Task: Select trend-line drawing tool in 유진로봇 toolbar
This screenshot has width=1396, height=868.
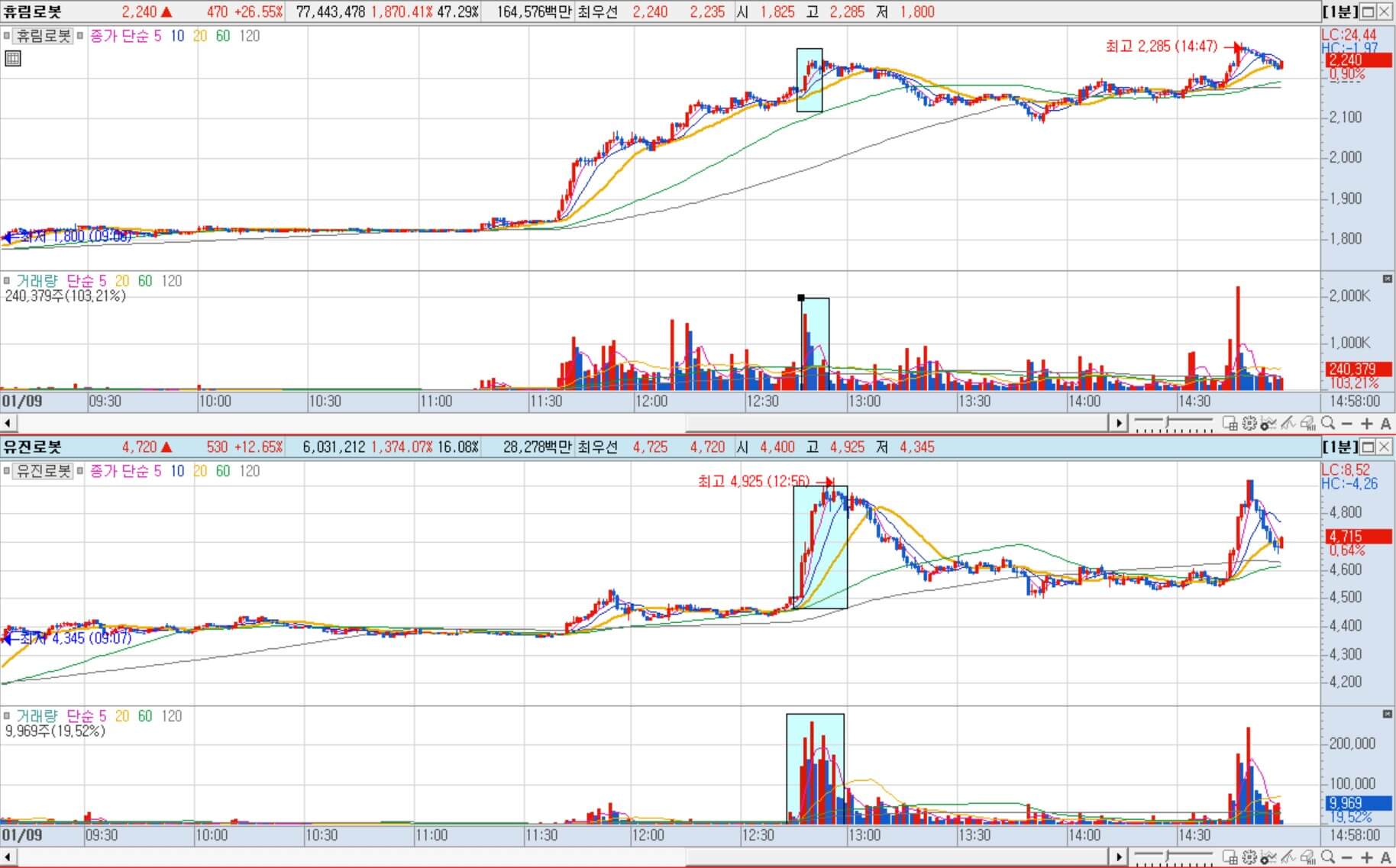Action: tap(1288, 857)
